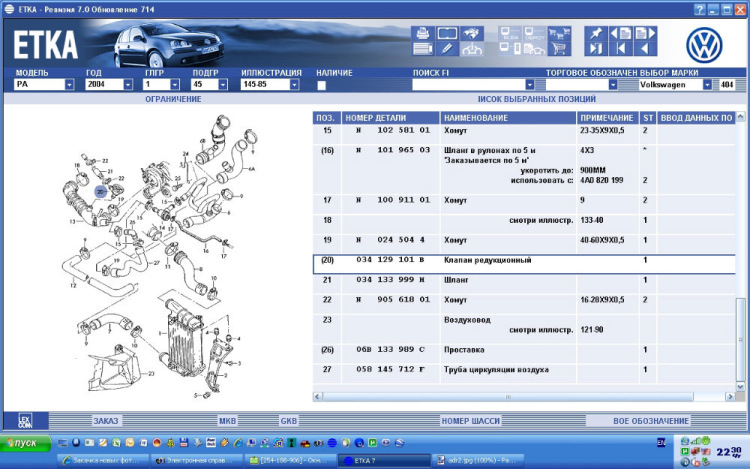Screen dimensions: 750x469
Task: Click the plain left triangle back icon
Action: click(645, 49)
